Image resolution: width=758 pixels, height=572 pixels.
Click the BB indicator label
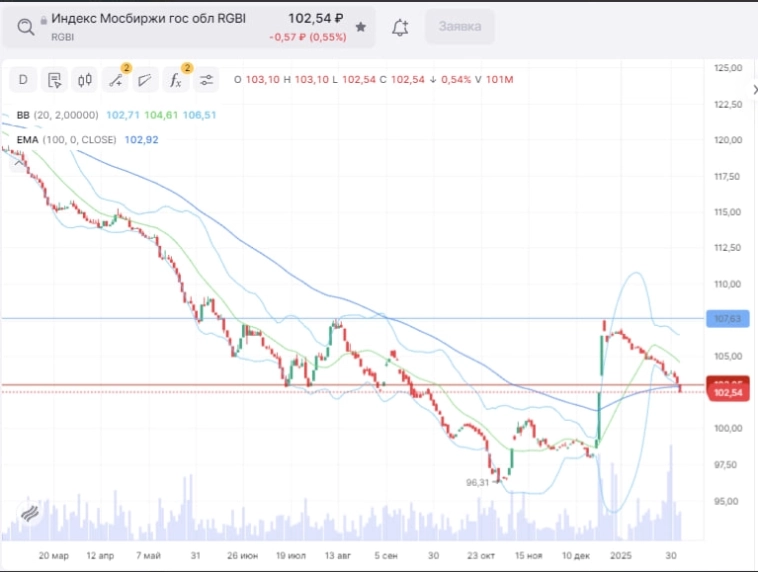(23, 116)
